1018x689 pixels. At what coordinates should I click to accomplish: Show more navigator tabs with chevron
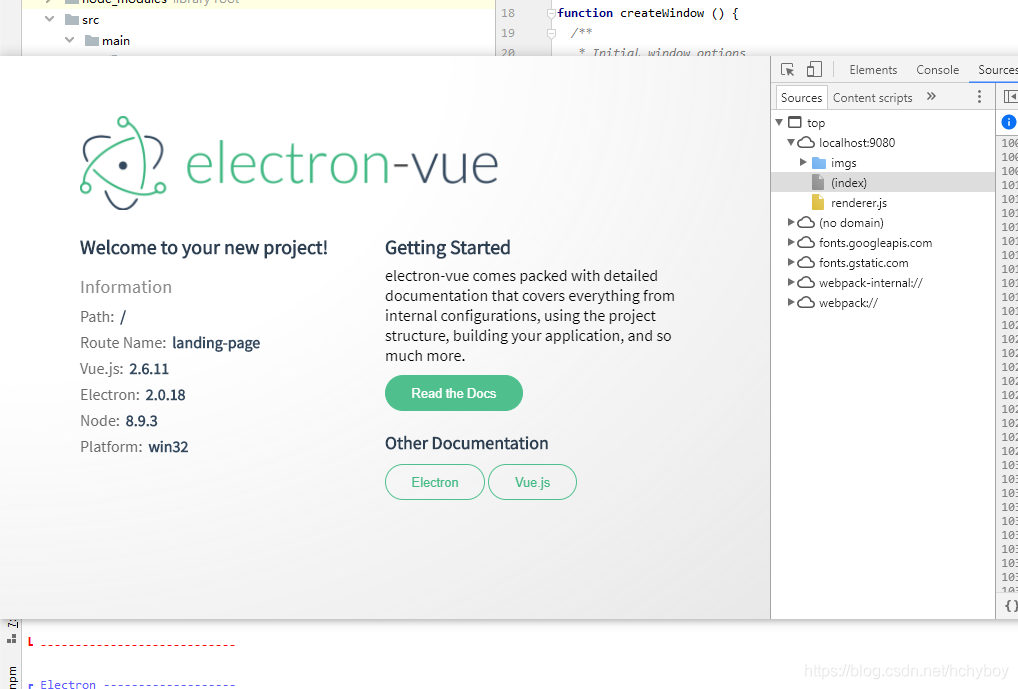[x=931, y=96]
